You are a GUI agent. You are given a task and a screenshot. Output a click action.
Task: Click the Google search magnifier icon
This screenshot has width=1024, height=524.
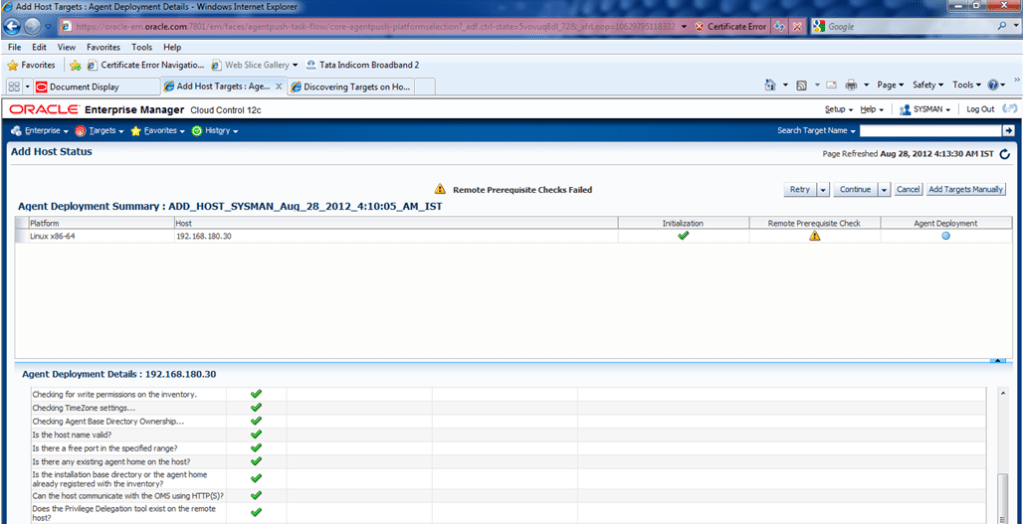click(1002, 27)
